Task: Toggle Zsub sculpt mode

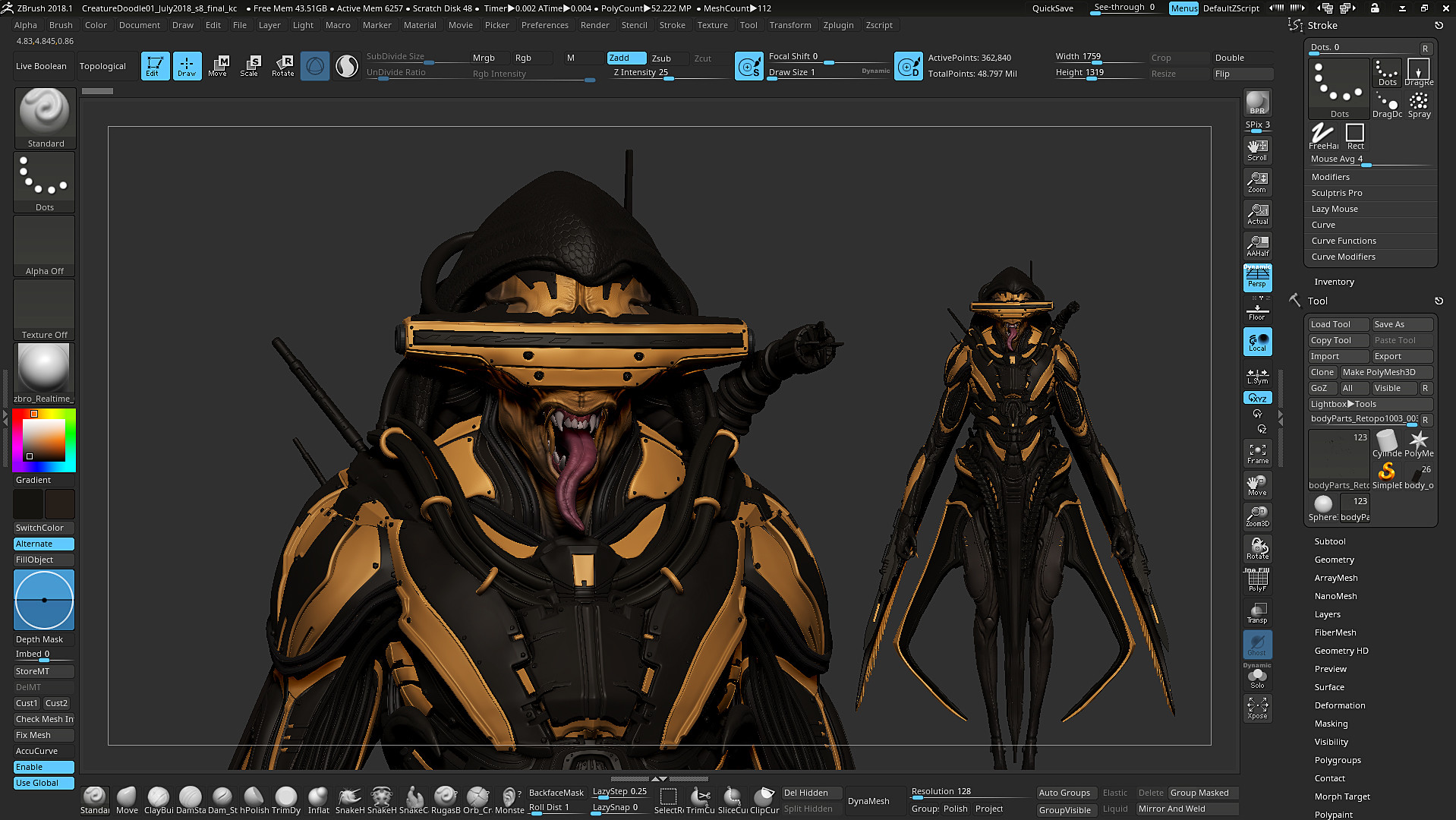Action: (x=669, y=58)
